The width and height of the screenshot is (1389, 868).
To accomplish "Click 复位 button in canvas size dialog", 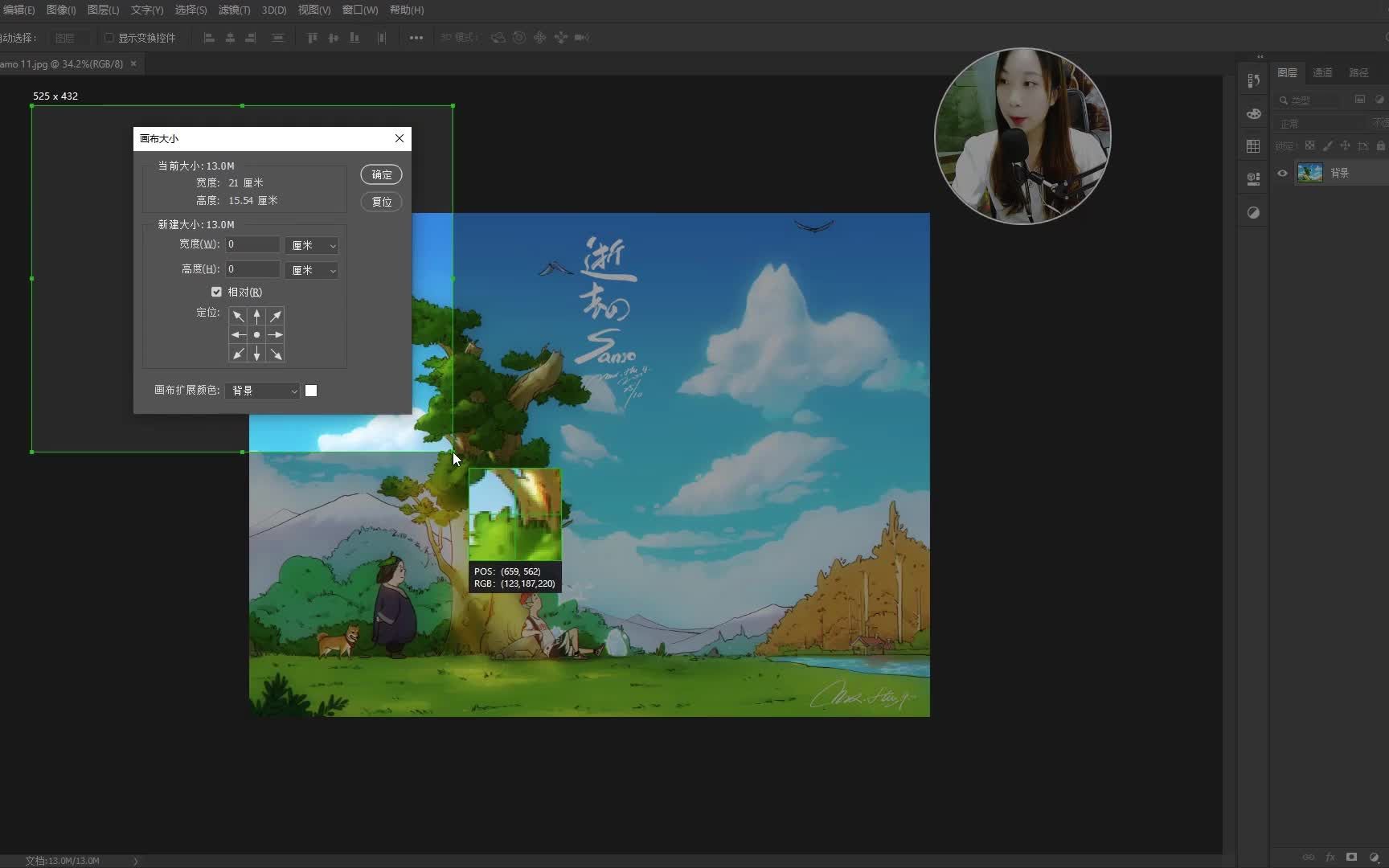I will (x=381, y=202).
